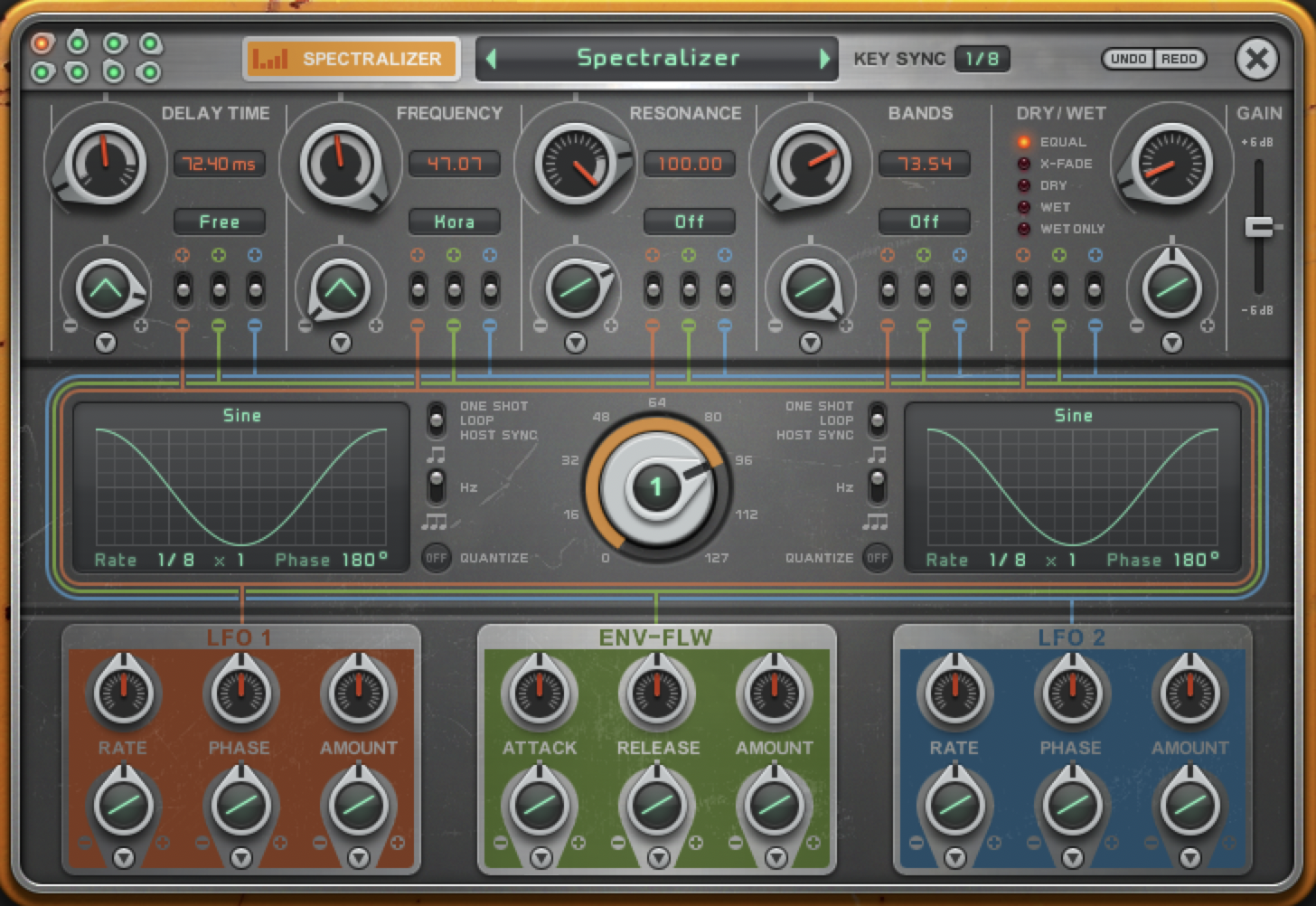The image size is (1316, 906).
Task: Open the Spectralizer preset name display
Action: click(657, 59)
